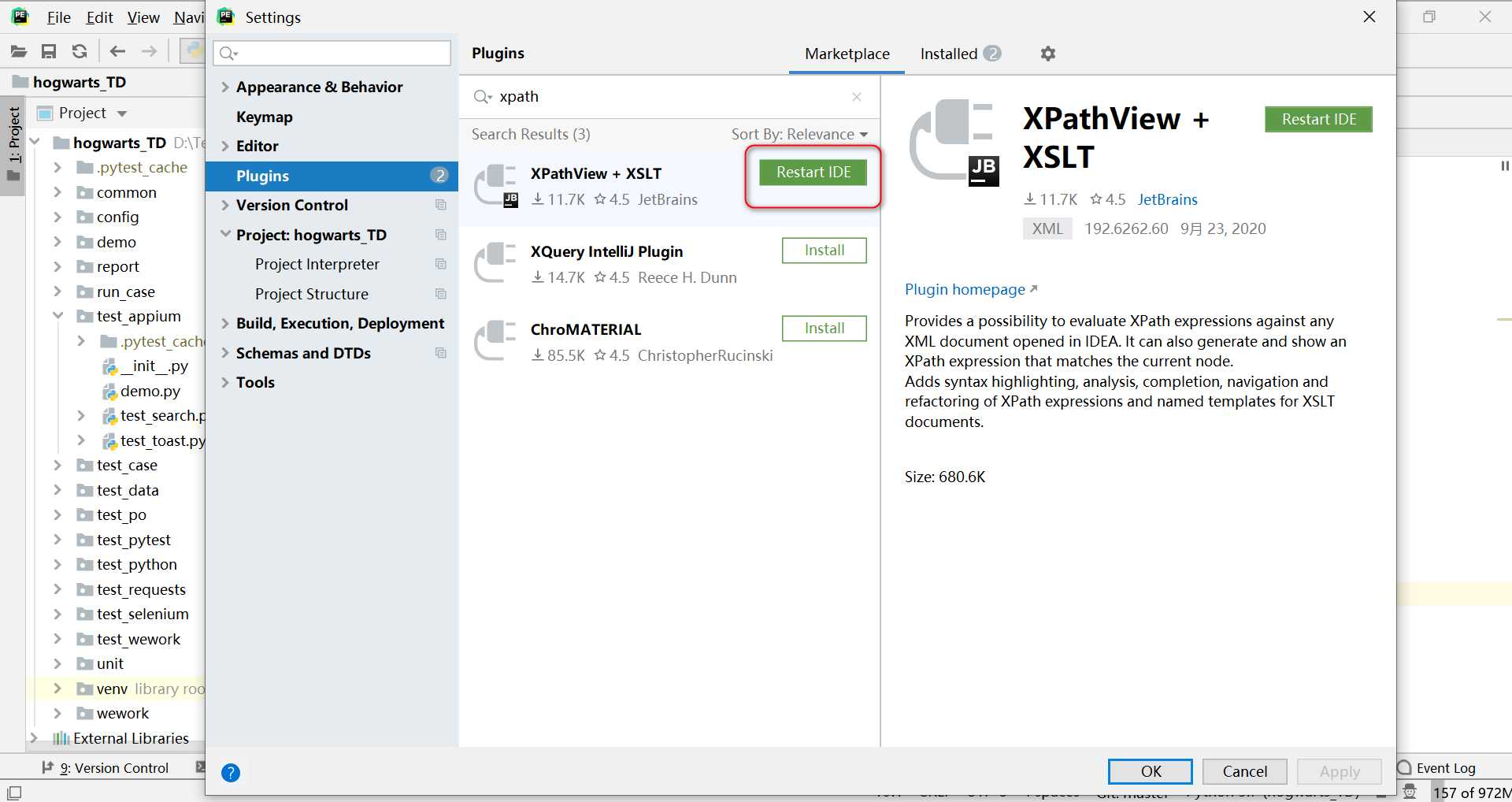Open the File menu
1512x802 pixels.
tap(58, 17)
